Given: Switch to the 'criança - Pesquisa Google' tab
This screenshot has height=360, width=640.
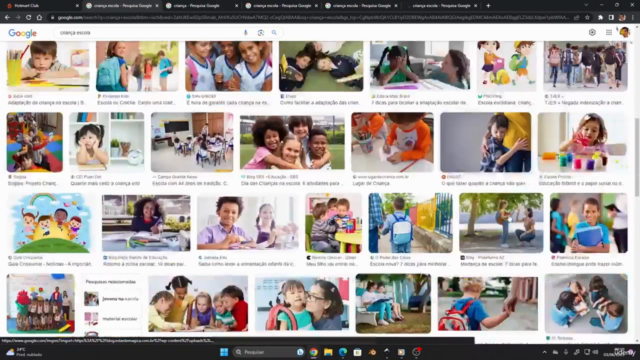Looking at the screenshot, I should 202,6.
